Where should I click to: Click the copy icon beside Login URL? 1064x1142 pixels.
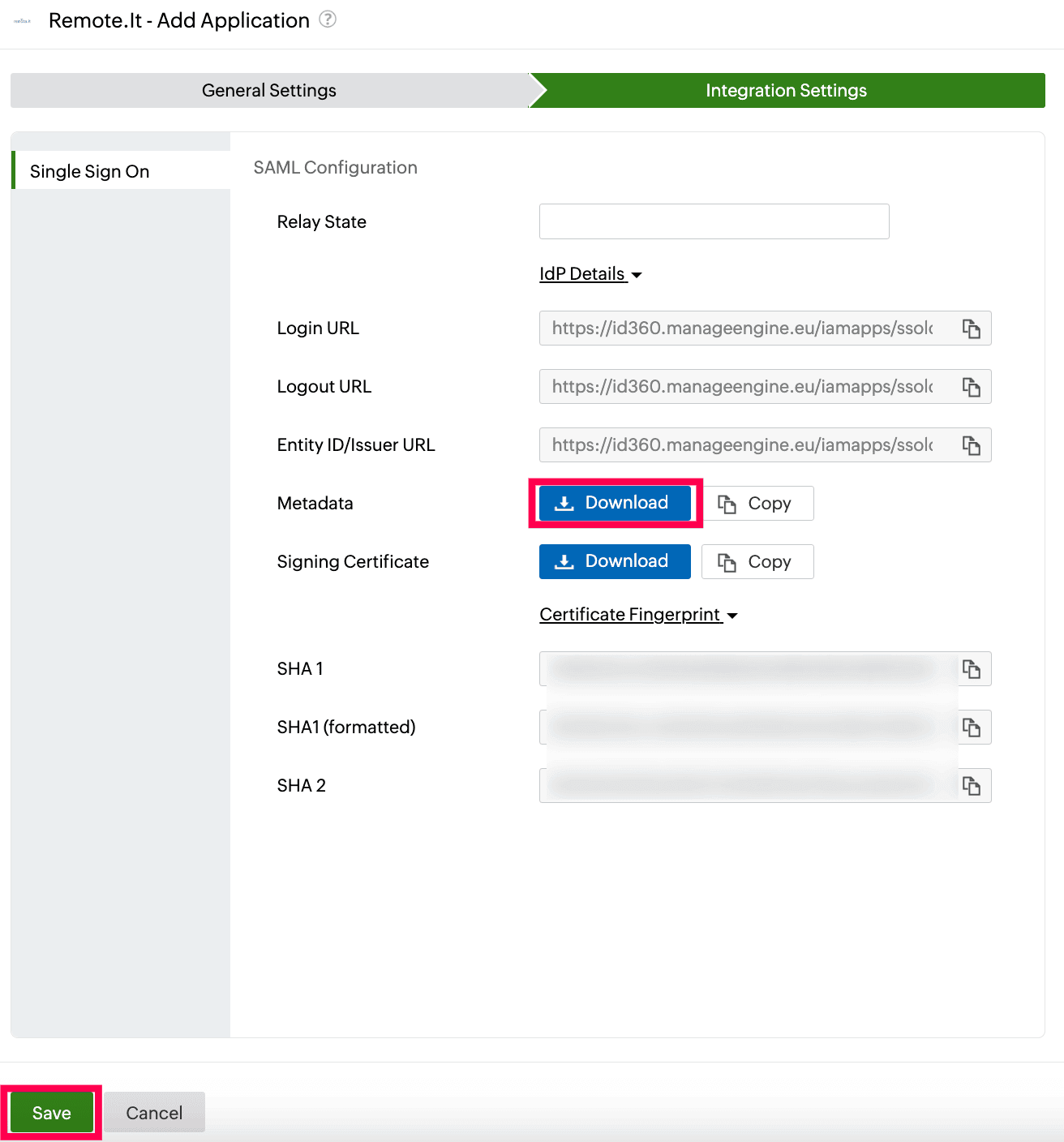click(x=972, y=328)
